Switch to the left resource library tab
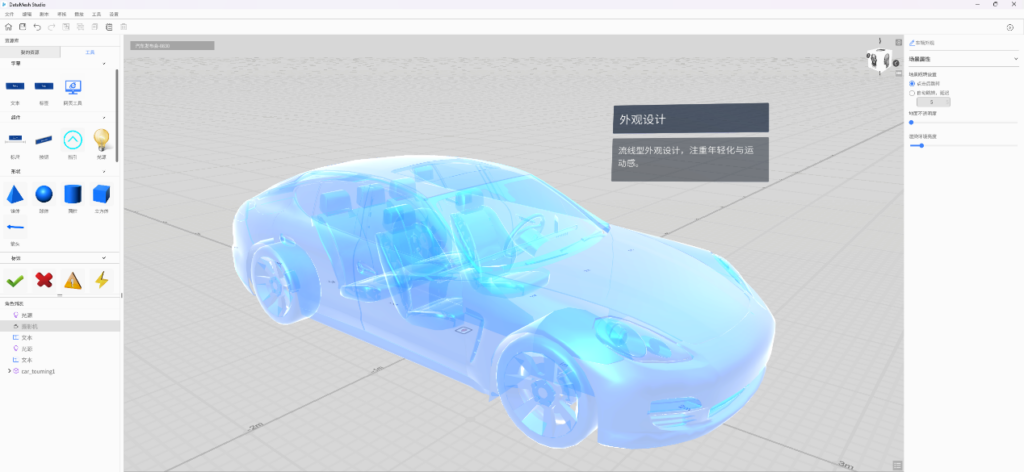1024x472 pixels. tap(30, 52)
